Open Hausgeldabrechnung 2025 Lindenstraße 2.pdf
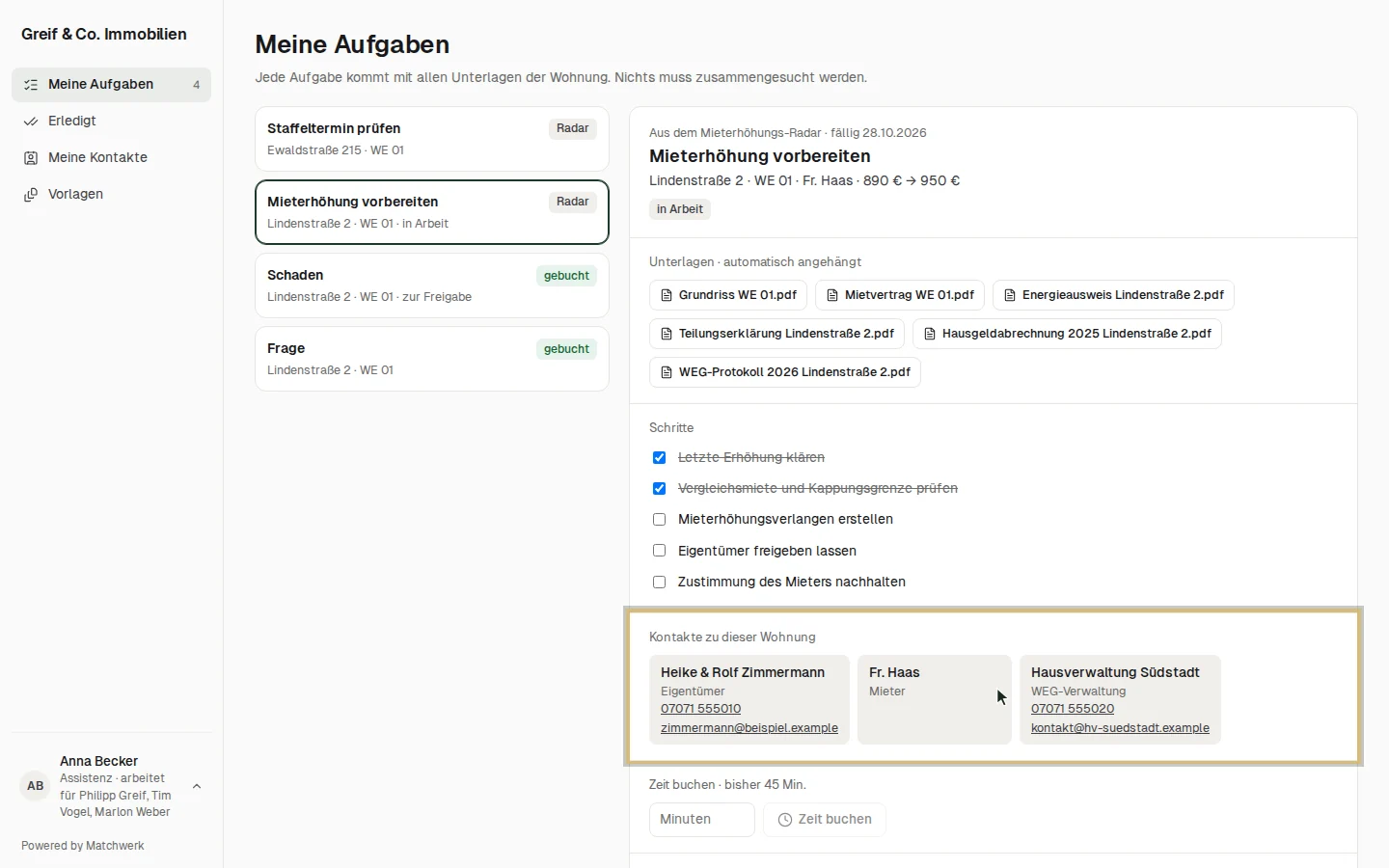 click(1067, 334)
